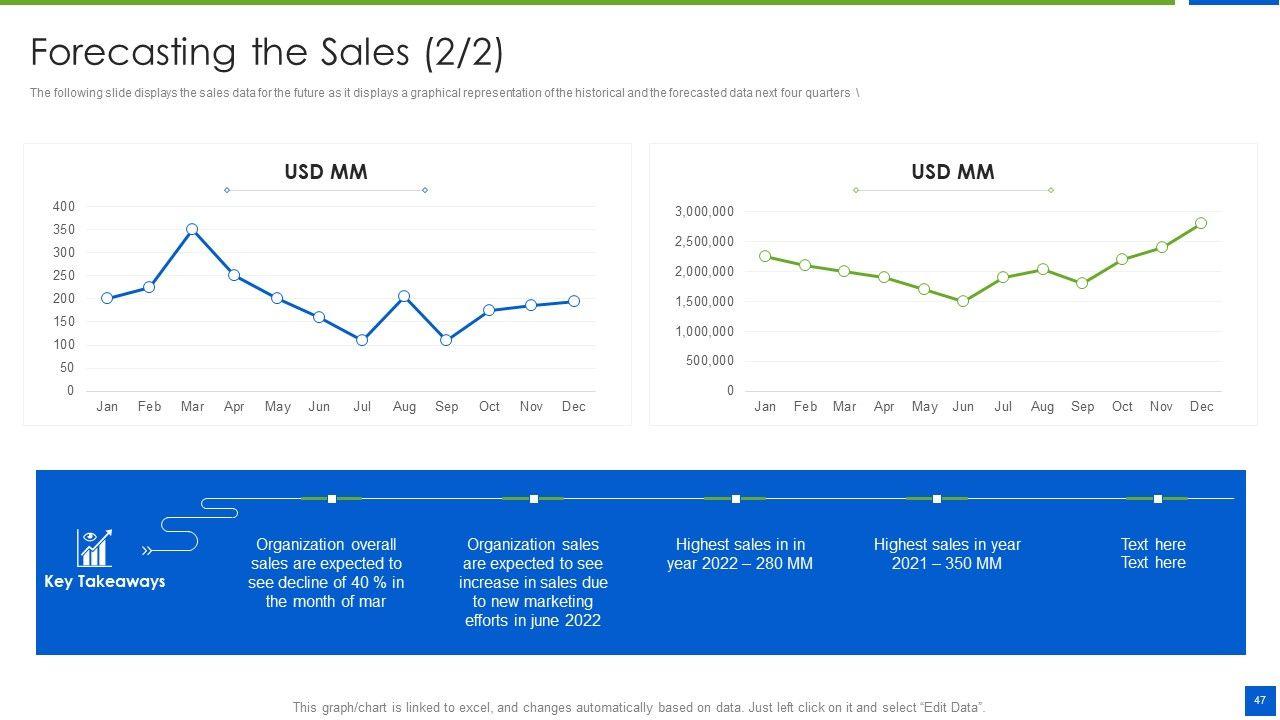Screen dimensions: 1280x720
Task: Click the "Nov" axis label under the green chart
Action: pyautogui.click(x=1161, y=406)
